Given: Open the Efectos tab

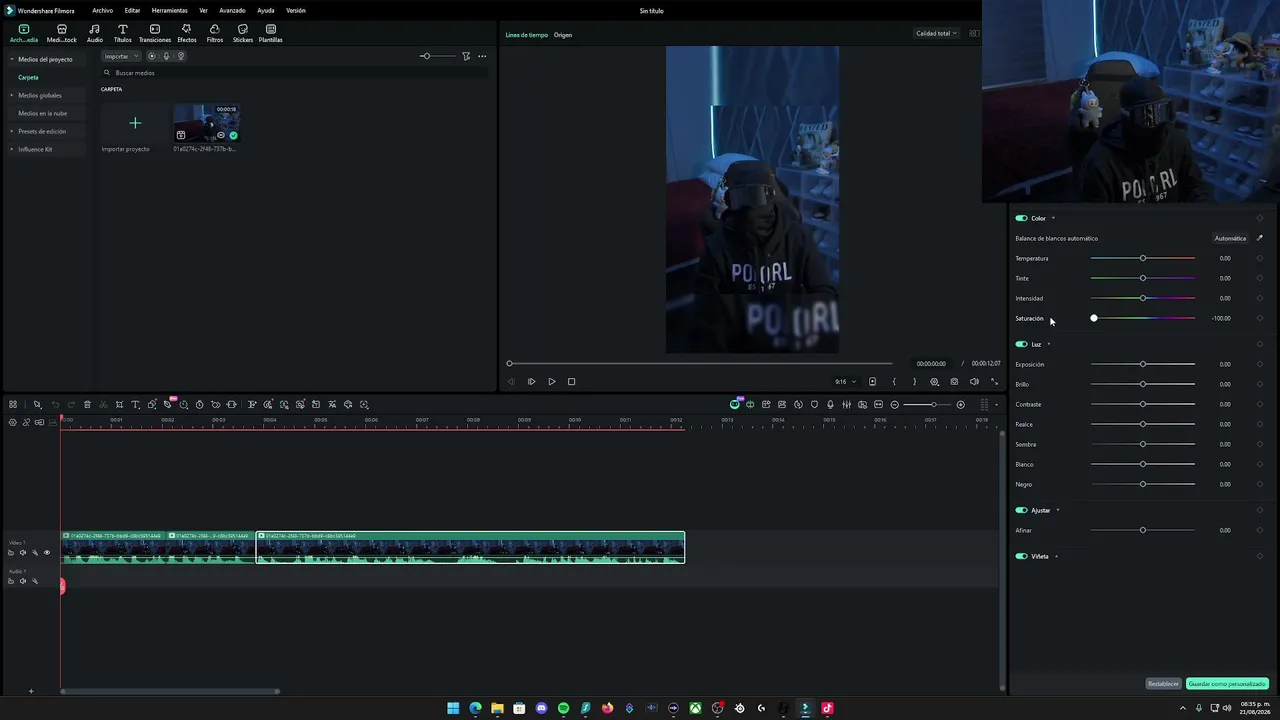Looking at the screenshot, I should 186,33.
